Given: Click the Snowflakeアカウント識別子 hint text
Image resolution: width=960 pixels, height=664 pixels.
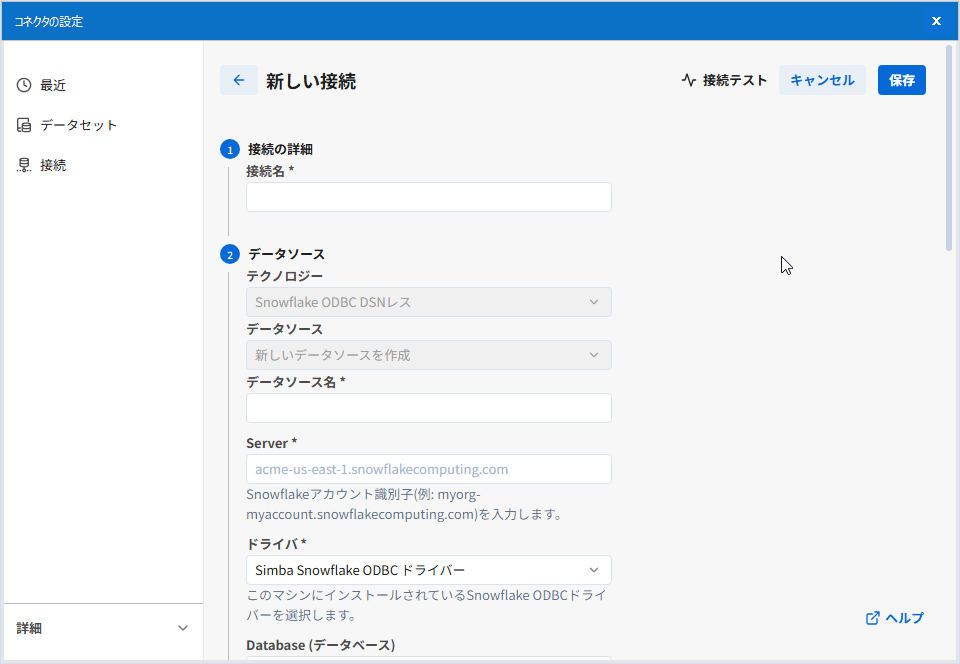Looking at the screenshot, I should [x=404, y=504].
